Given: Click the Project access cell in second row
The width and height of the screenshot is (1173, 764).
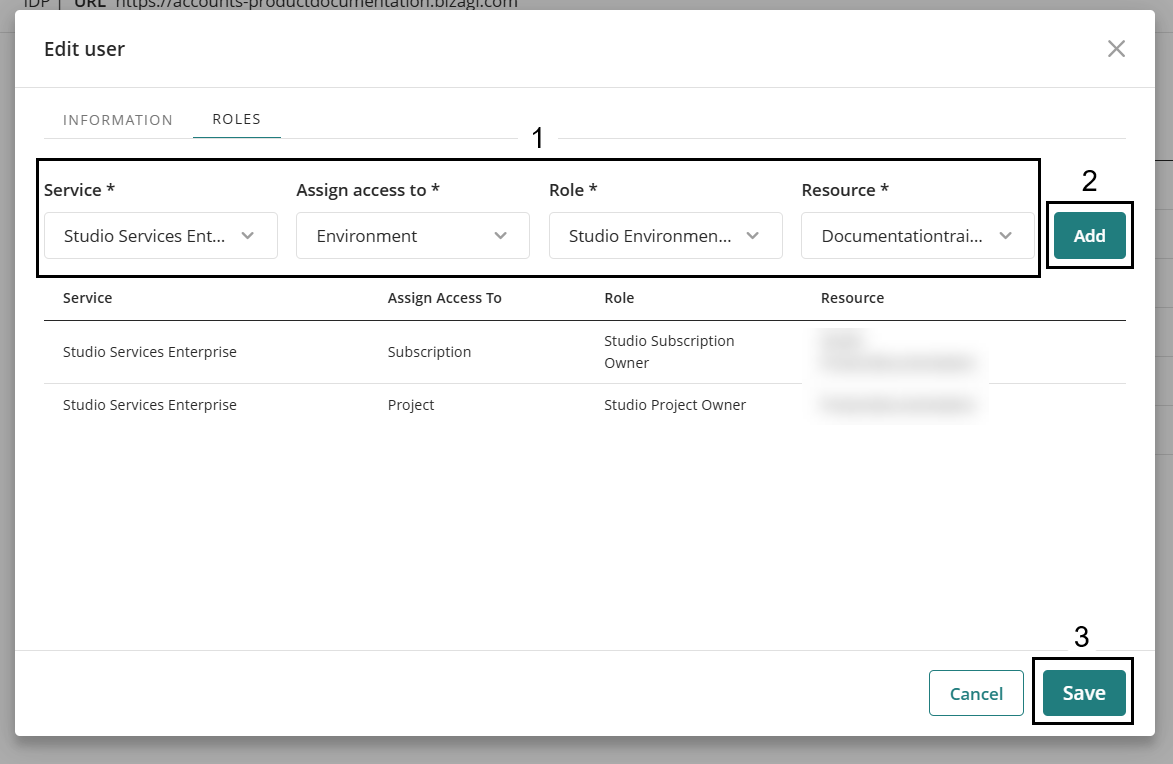Looking at the screenshot, I should (411, 405).
